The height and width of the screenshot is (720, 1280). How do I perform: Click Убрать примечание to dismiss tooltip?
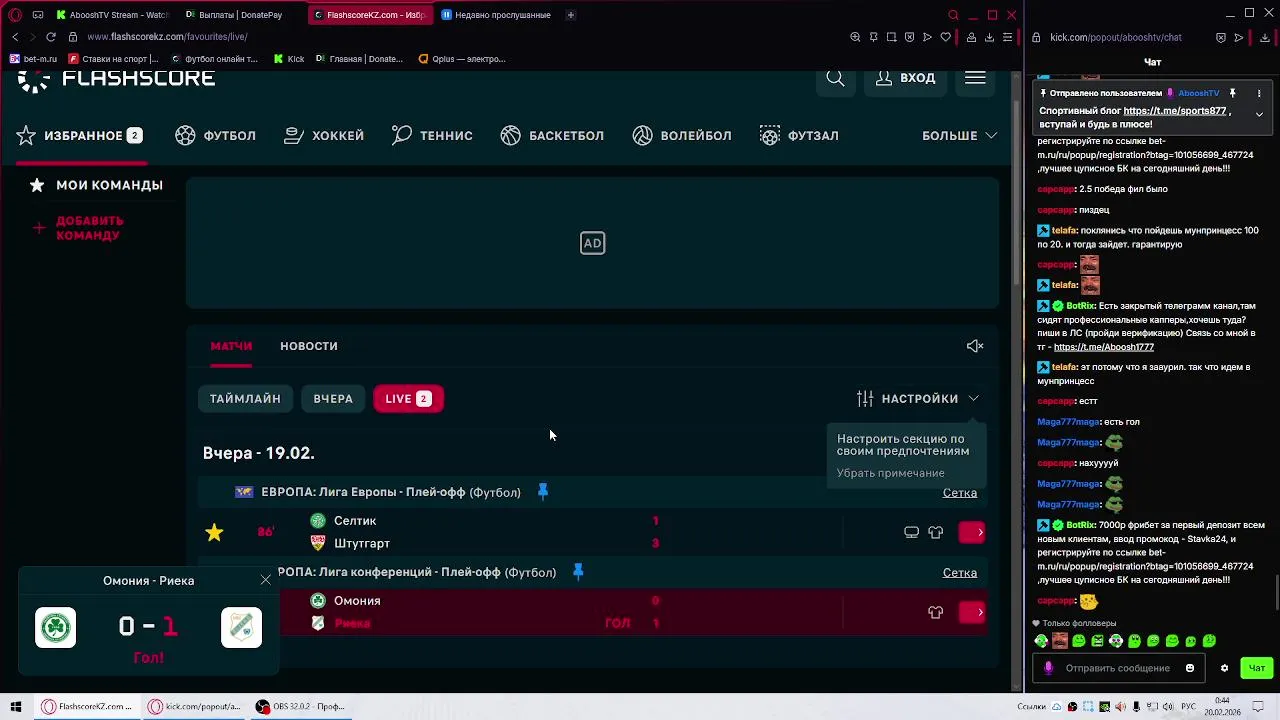click(x=890, y=473)
